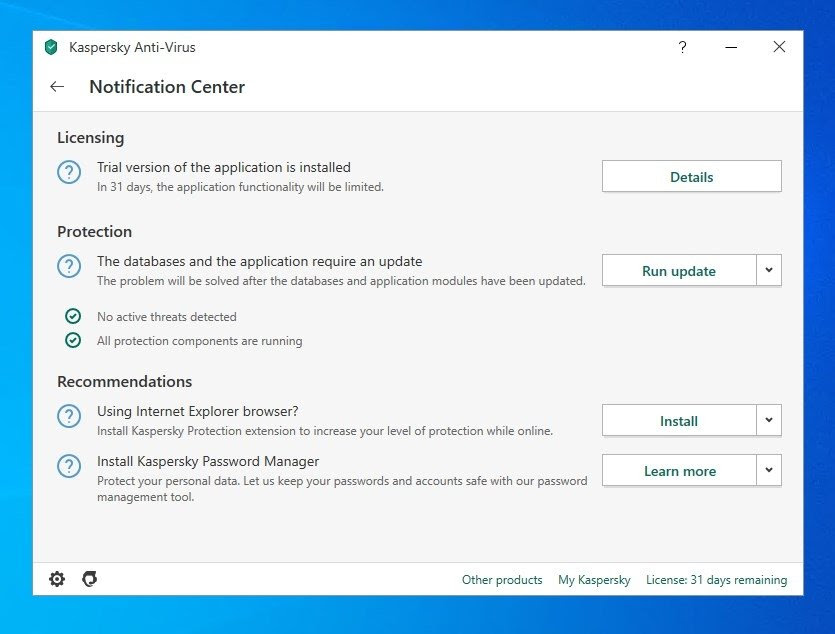Click the 'Recommendations' section heading
Viewport: 835px width, 634px height.
[x=125, y=382]
